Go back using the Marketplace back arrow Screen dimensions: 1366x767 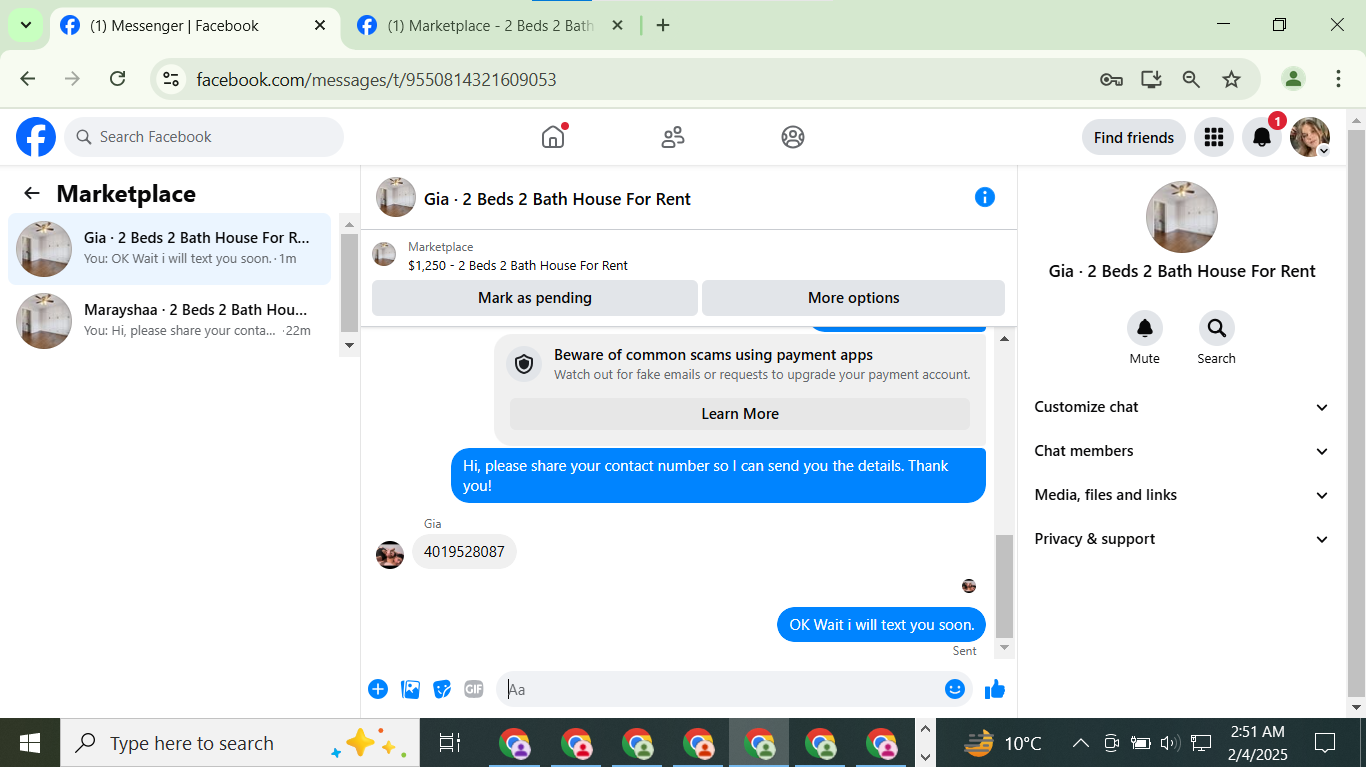click(32, 194)
